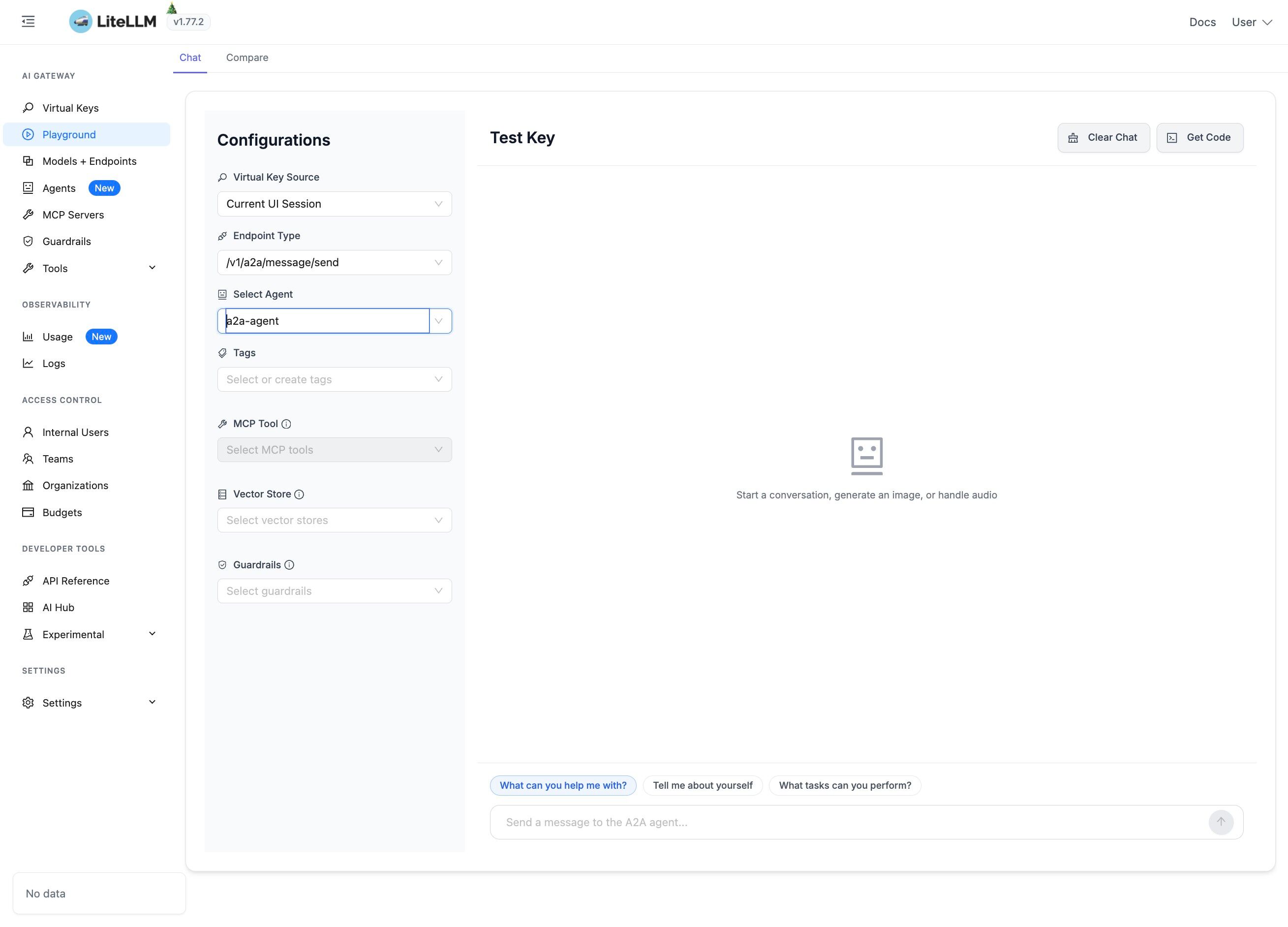Open the Select guardrails dropdown

point(334,591)
